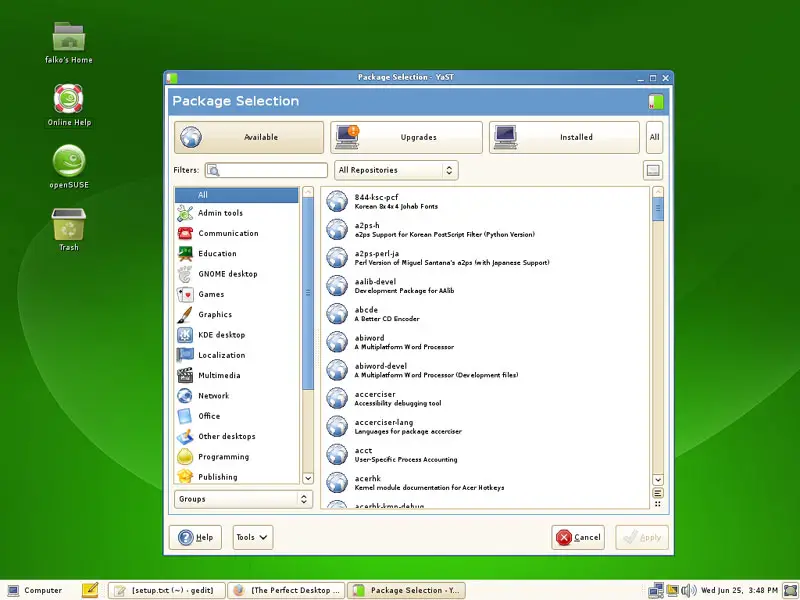Viewport: 800px width, 600px height.
Task: Click the network monitor tray icon
Action: tap(656, 590)
